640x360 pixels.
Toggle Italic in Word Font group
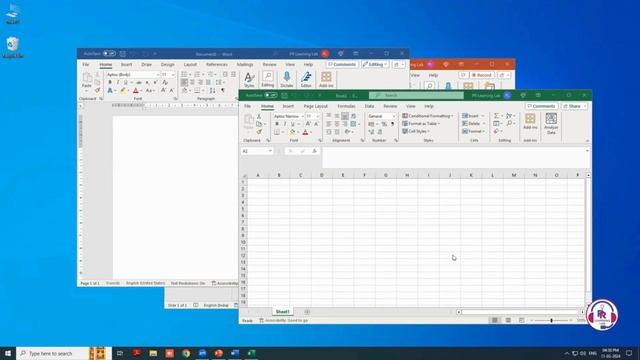(118, 82)
